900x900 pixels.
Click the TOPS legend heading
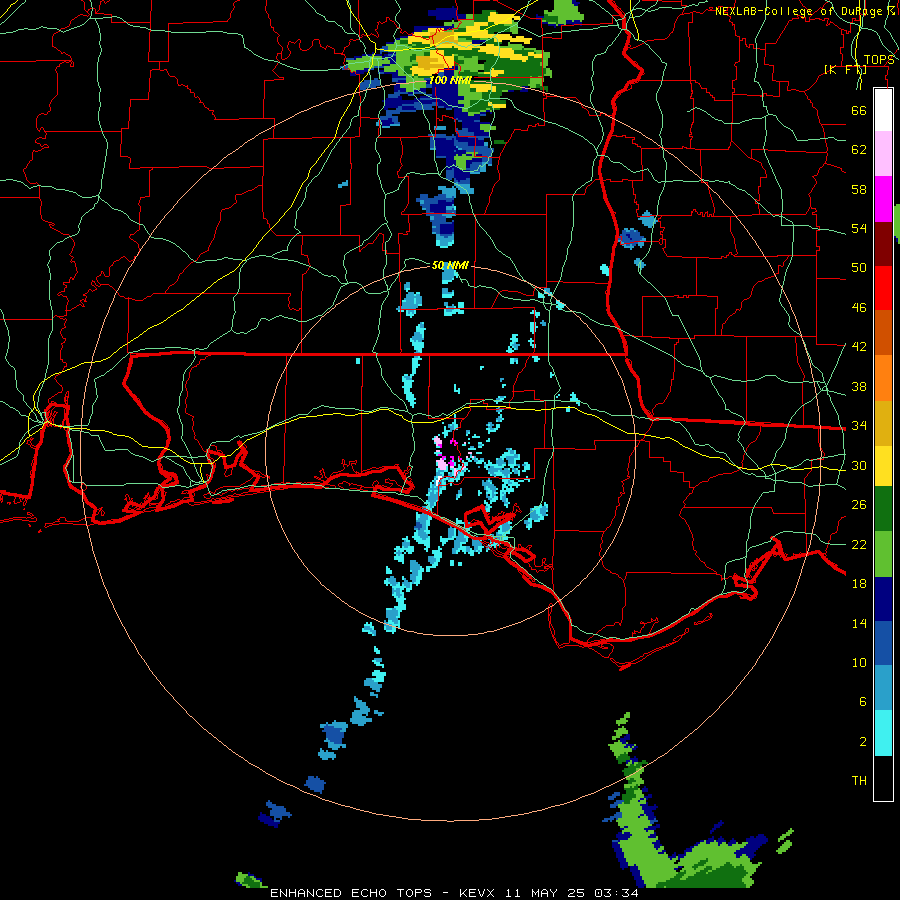[x=879, y=60]
